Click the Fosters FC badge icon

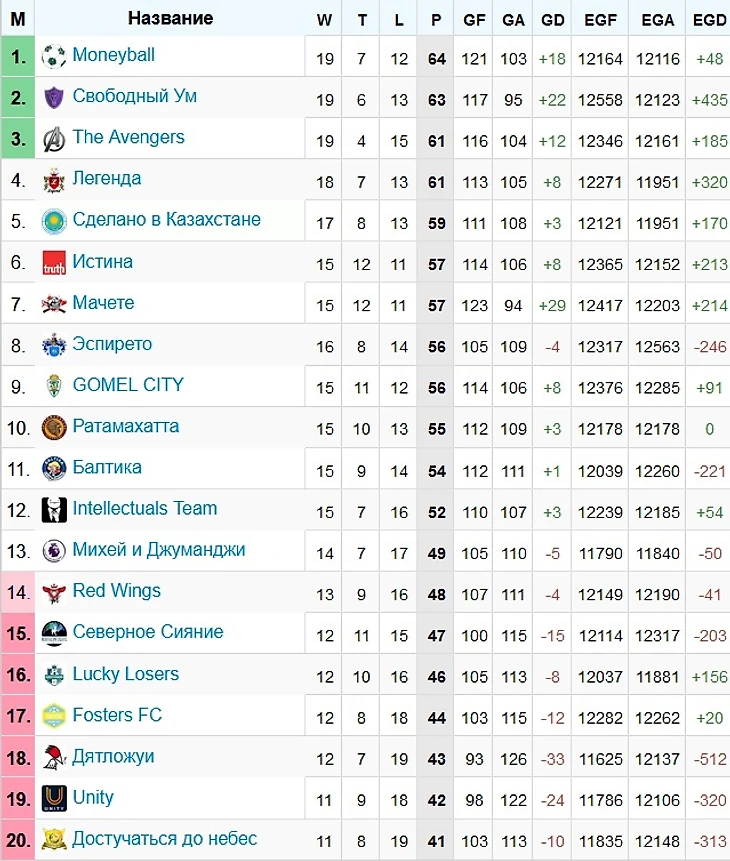click(54, 716)
